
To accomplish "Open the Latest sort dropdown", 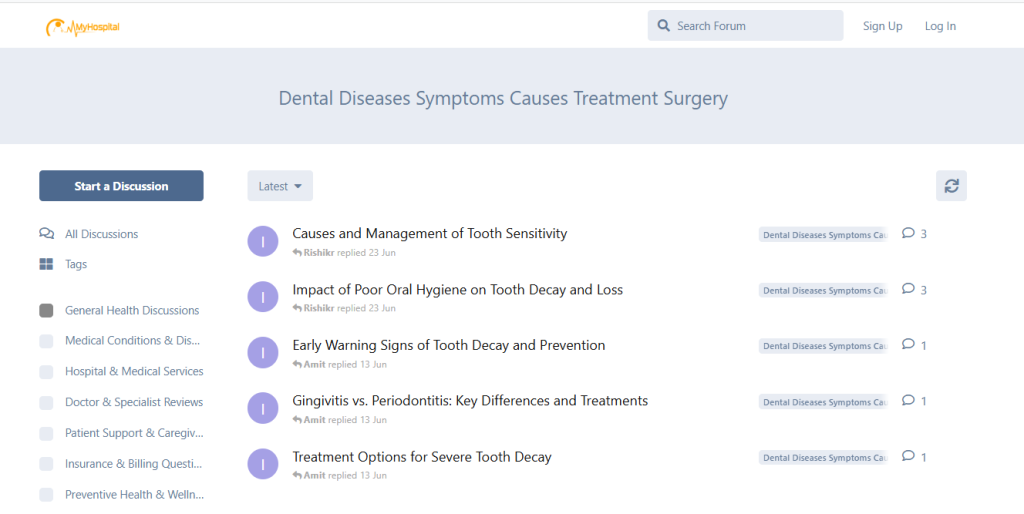I will pyautogui.click(x=280, y=186).
